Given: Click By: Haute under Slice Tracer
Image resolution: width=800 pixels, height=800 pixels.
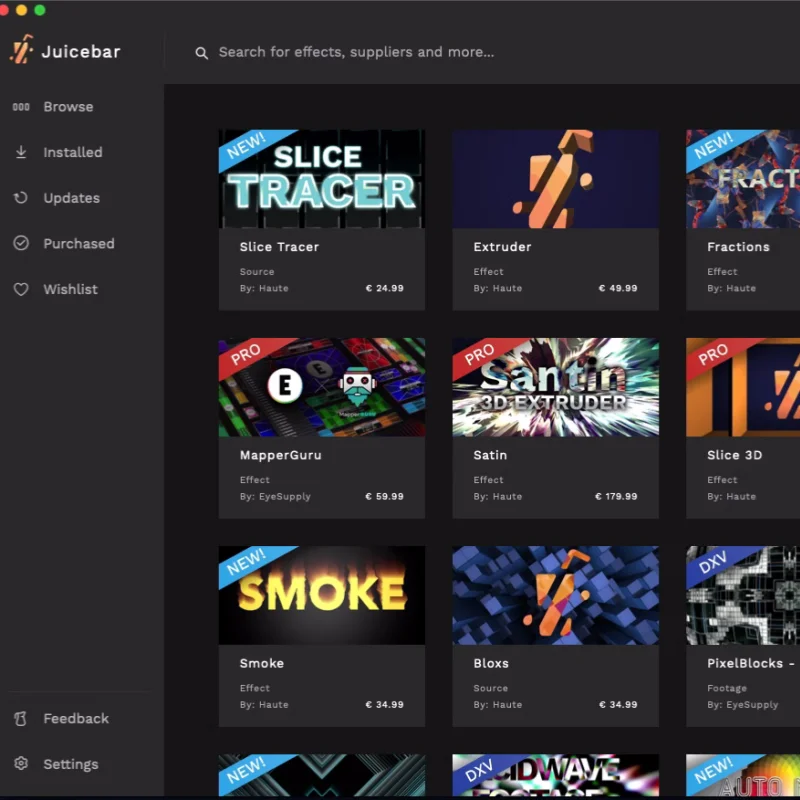Looking at the screenshot, I should [x=264, y=288].
